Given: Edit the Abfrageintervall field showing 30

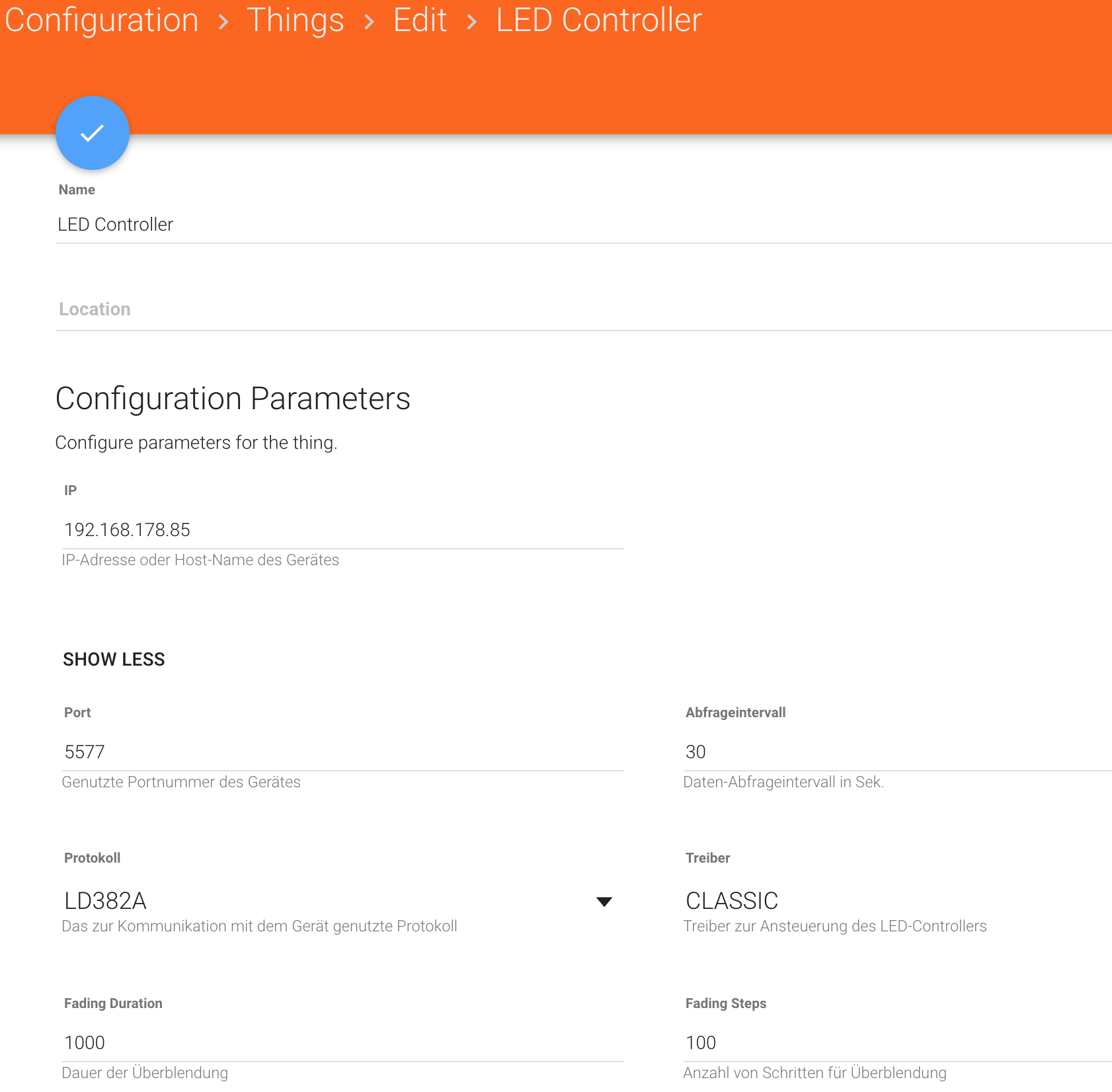Looking at the screenshot, I should pos(896,752).
